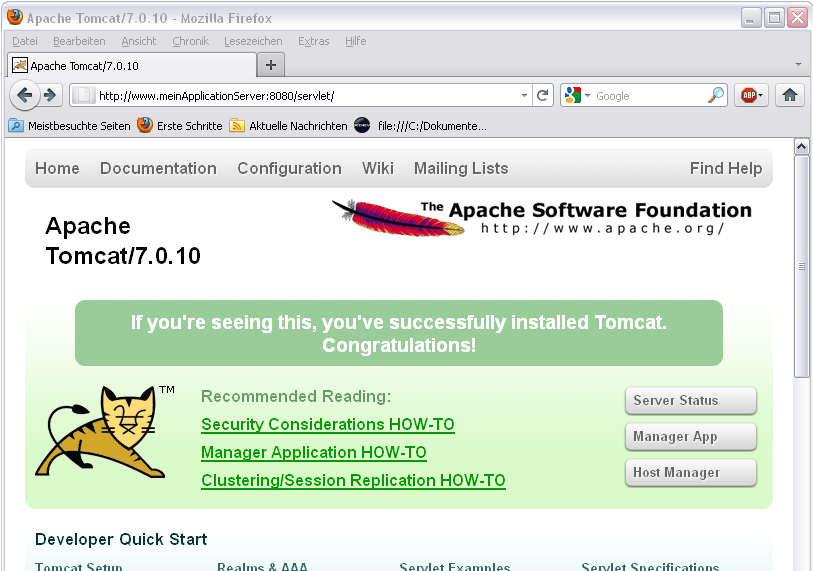Open the Tomcat Setup link

coord(79,566)
